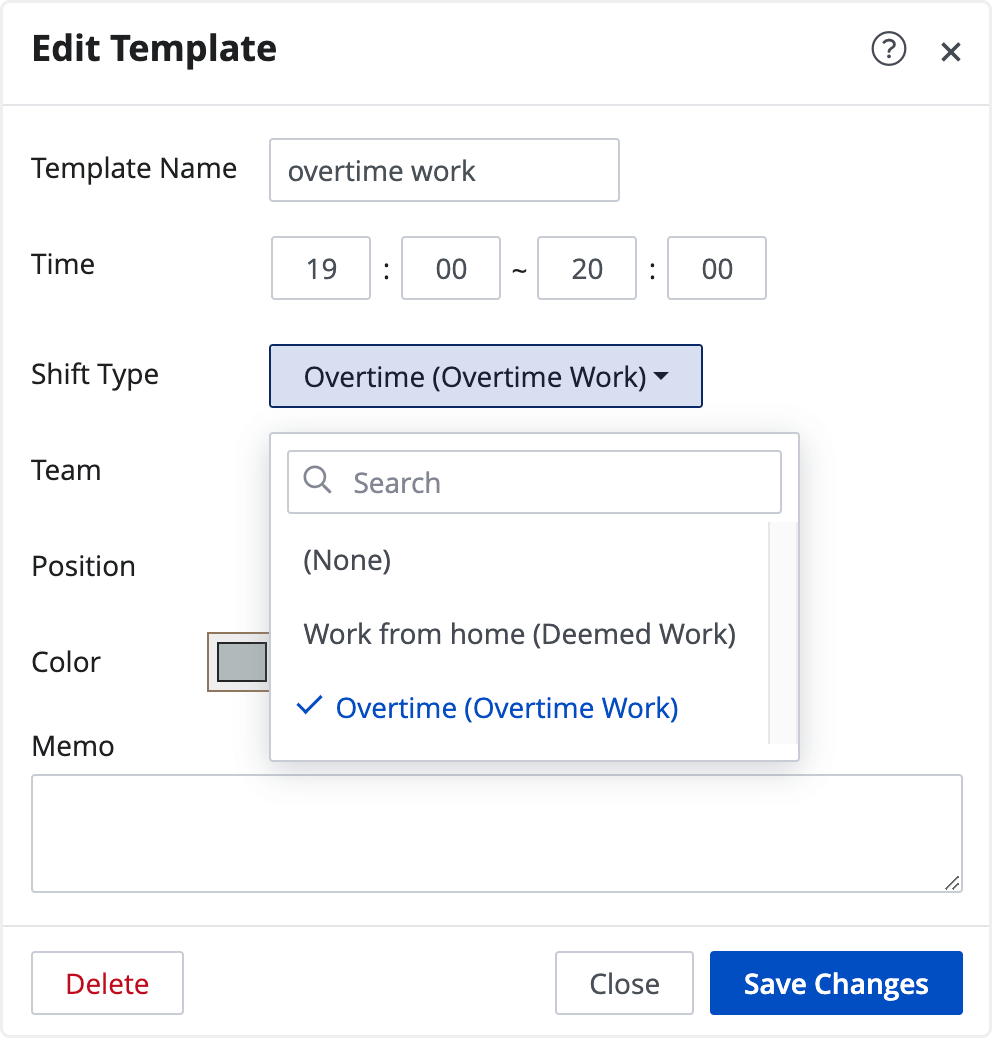
Task: Click the Edit Template title text
Action: coord(154,49)
